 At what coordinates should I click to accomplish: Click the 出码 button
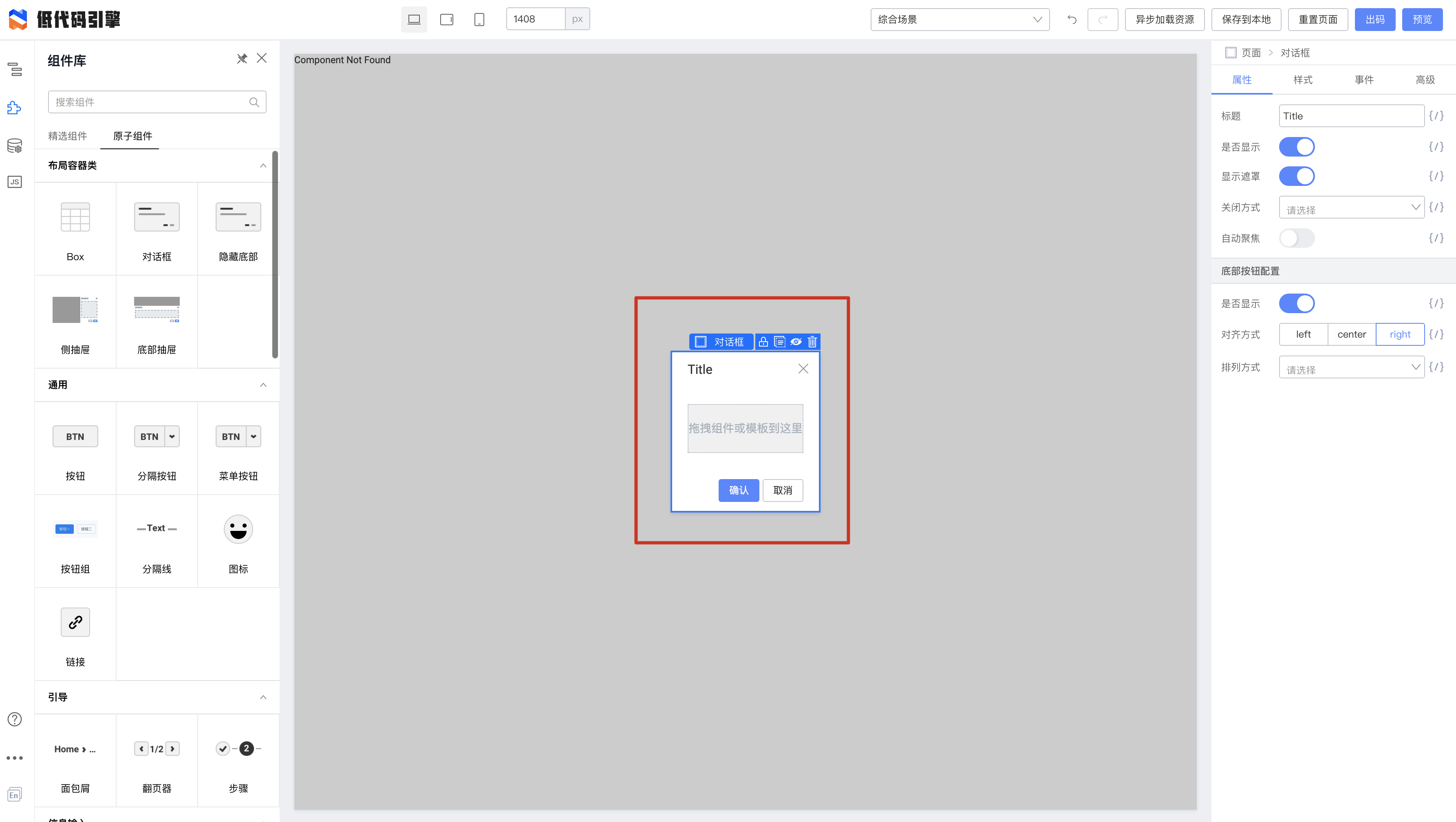click(x=1374, y=19)
